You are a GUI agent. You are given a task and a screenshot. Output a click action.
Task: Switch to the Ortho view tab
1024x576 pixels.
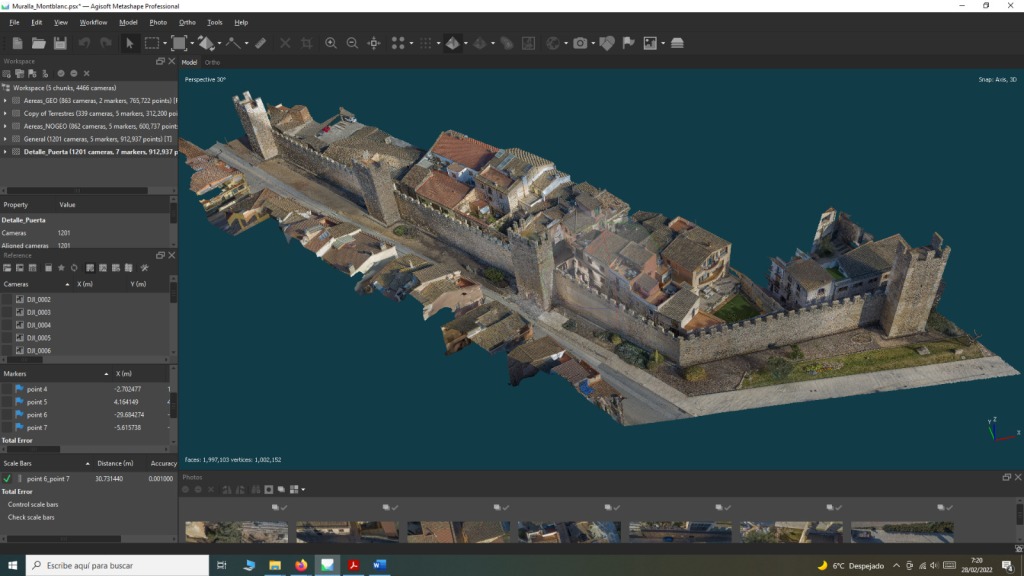click(213, 62)
